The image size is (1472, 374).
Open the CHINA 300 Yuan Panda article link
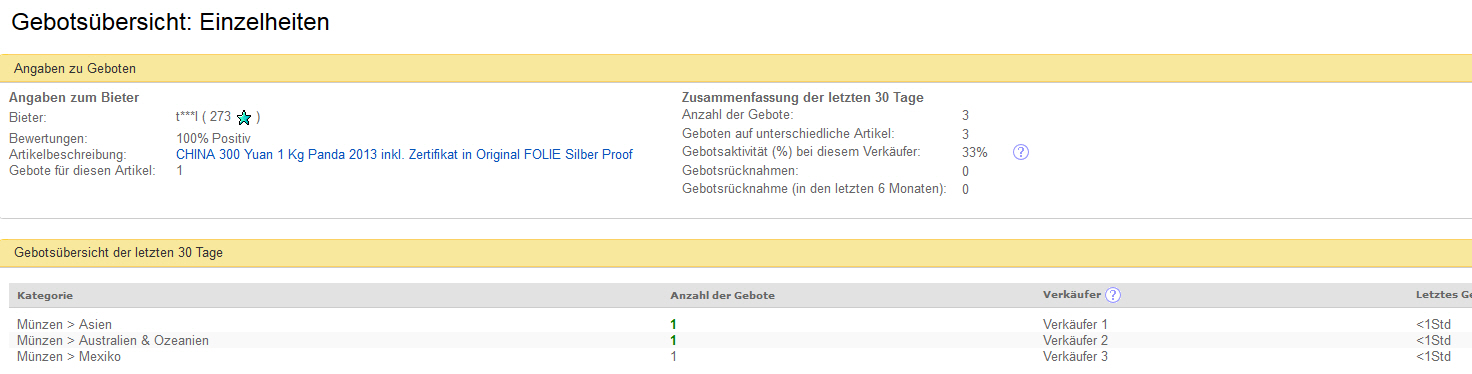click(x=404, y=155)
